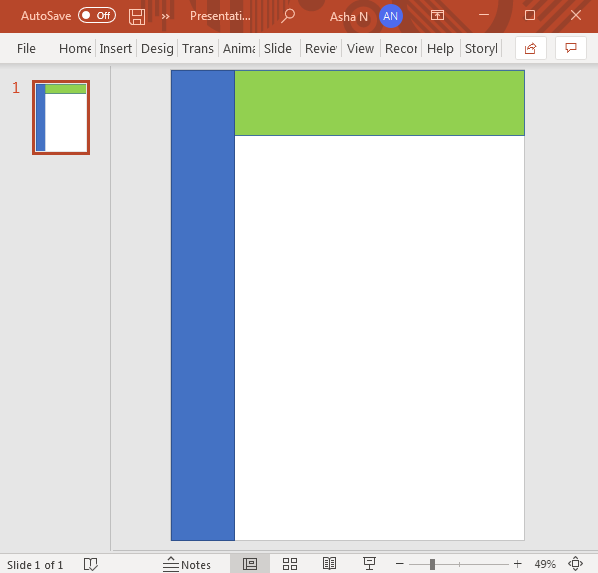Go to the Review tab
Viewport: 598px width, 573px height.
[x=321, y=48]
